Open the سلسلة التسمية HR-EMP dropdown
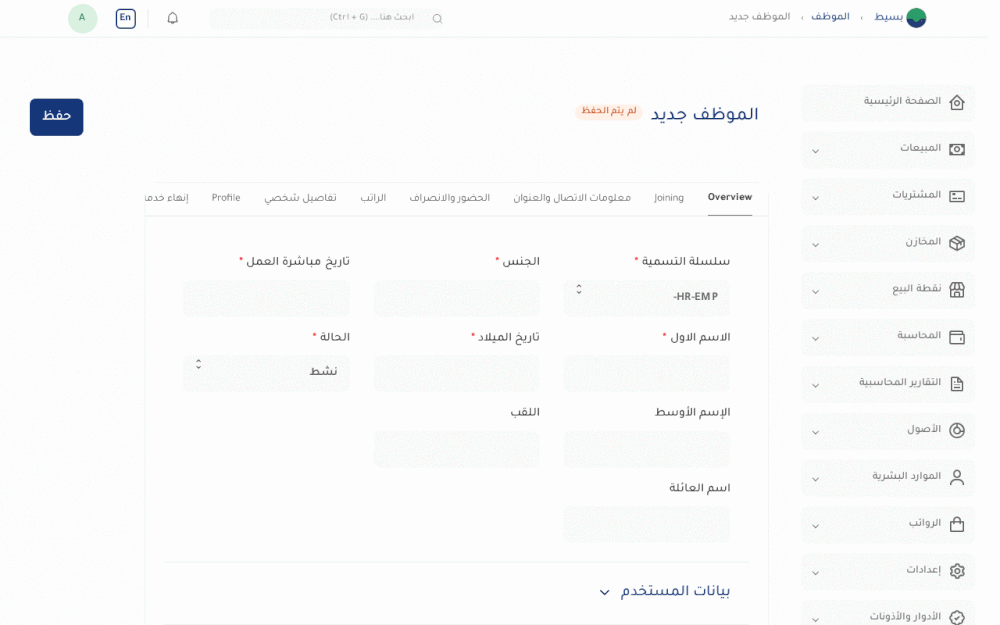The height and width of the screenshot is (625, 1000). pos(646,298)
